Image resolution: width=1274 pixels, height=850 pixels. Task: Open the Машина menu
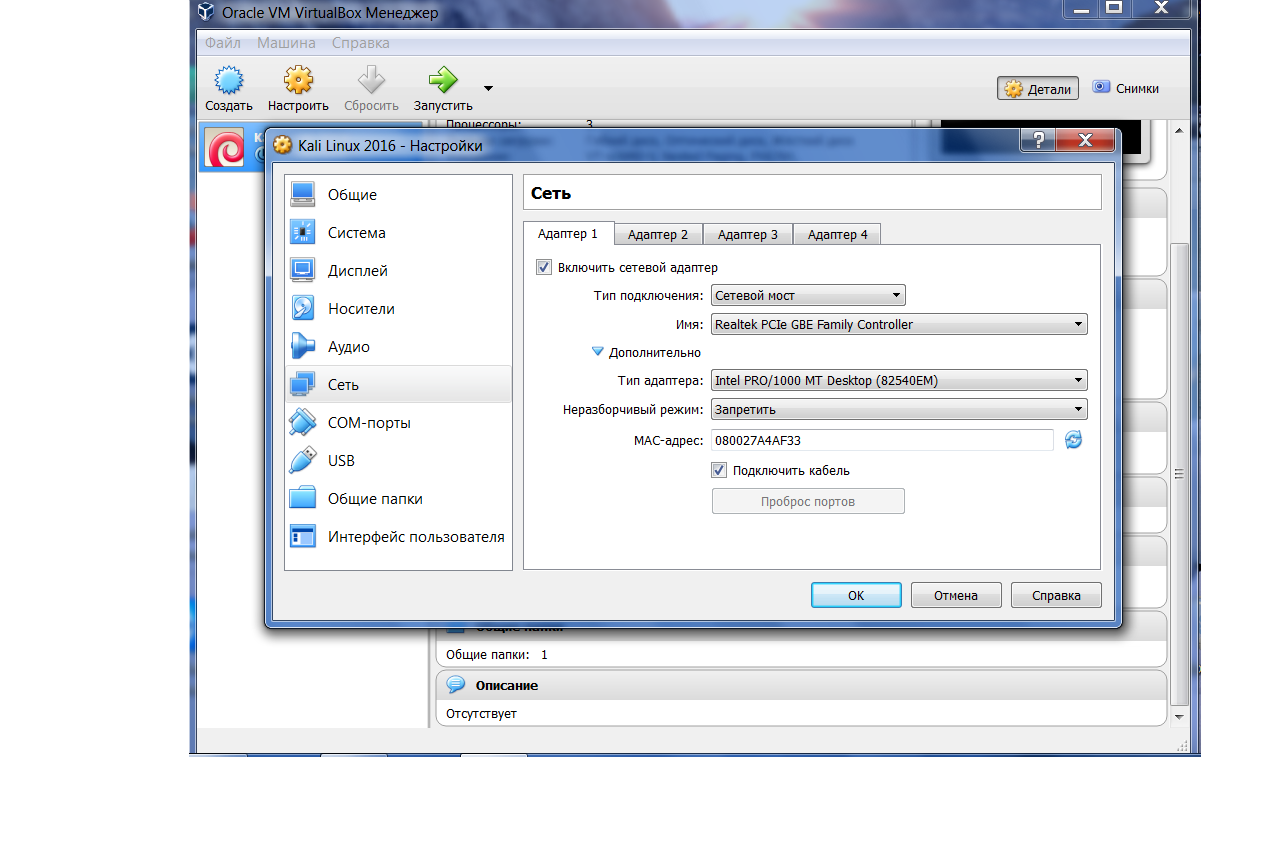[x=286, y=43]
